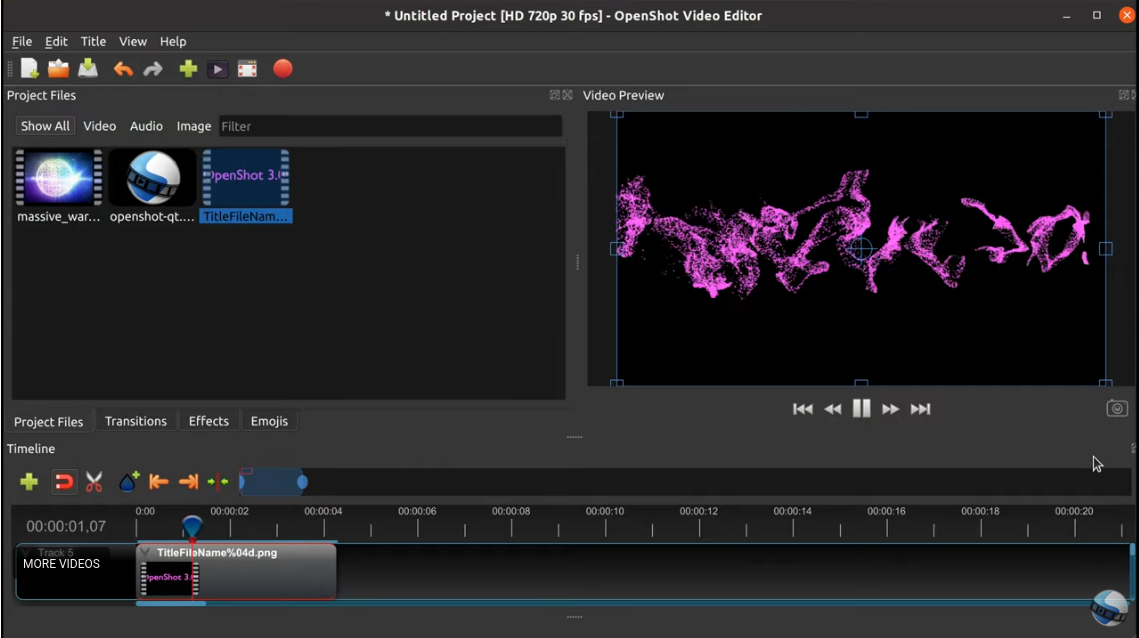This screenshot has height=638, width=1139.
Task: Toggle the Fullscreen toolbar button
Action: tap(247, 69)
